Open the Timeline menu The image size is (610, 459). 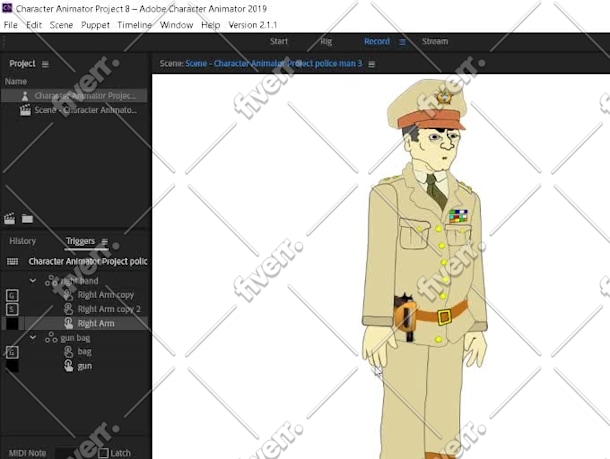tap(135, 25)
